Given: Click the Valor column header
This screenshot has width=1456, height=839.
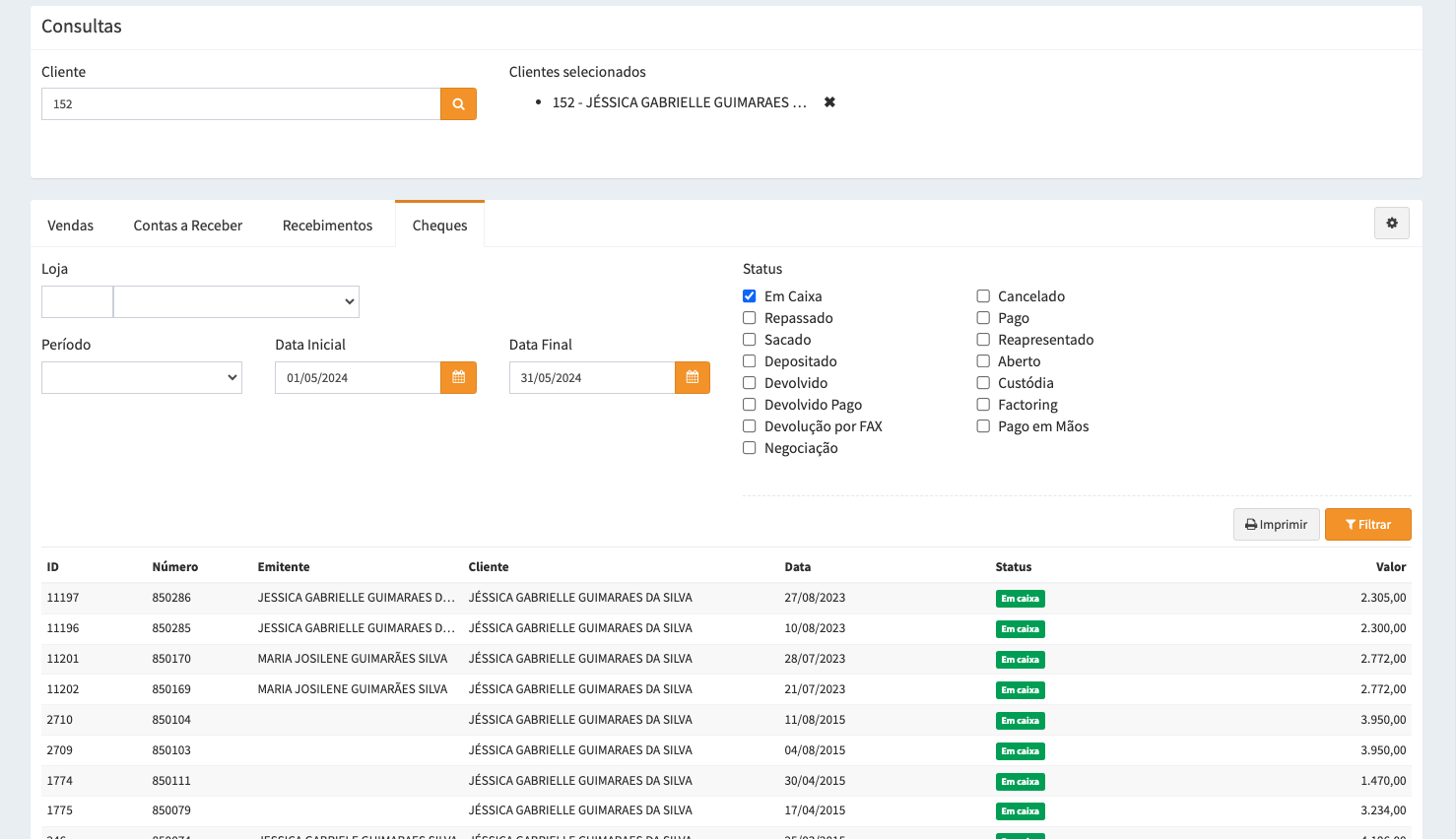Looking at the screenshot, I should [1390, 567].
